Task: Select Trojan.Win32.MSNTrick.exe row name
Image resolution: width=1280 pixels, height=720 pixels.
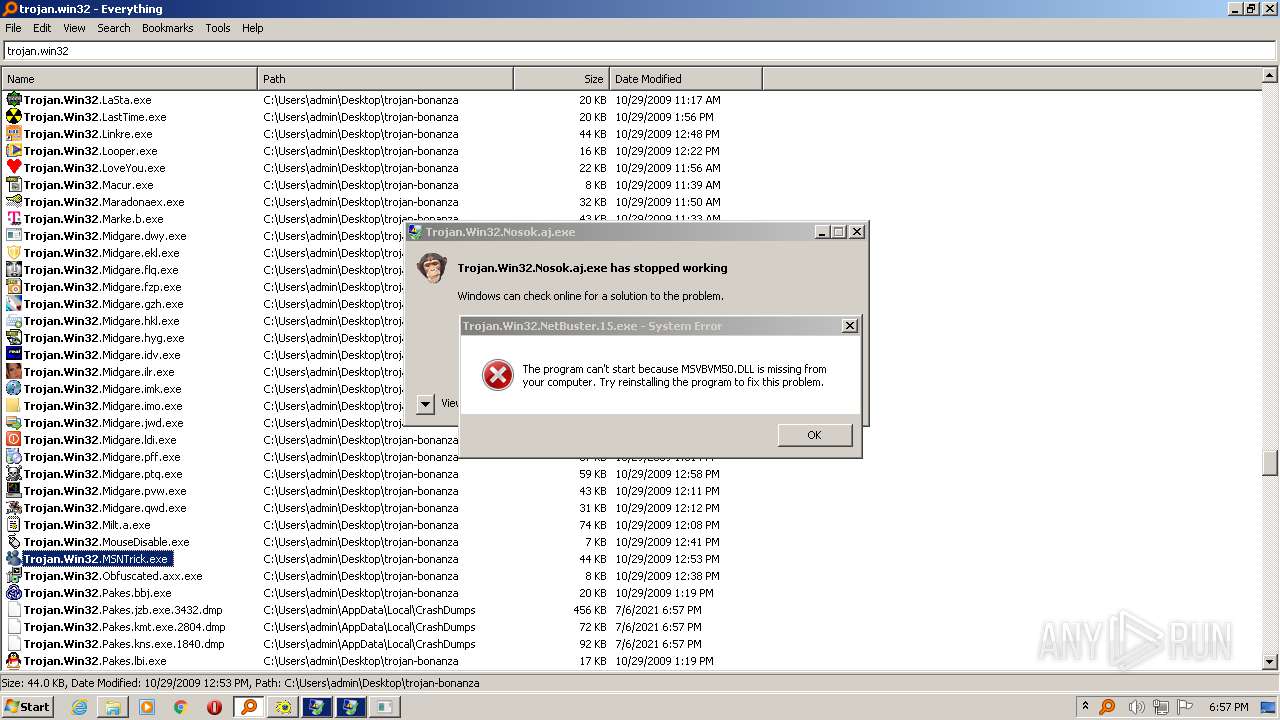Action: tap(96, 559)
